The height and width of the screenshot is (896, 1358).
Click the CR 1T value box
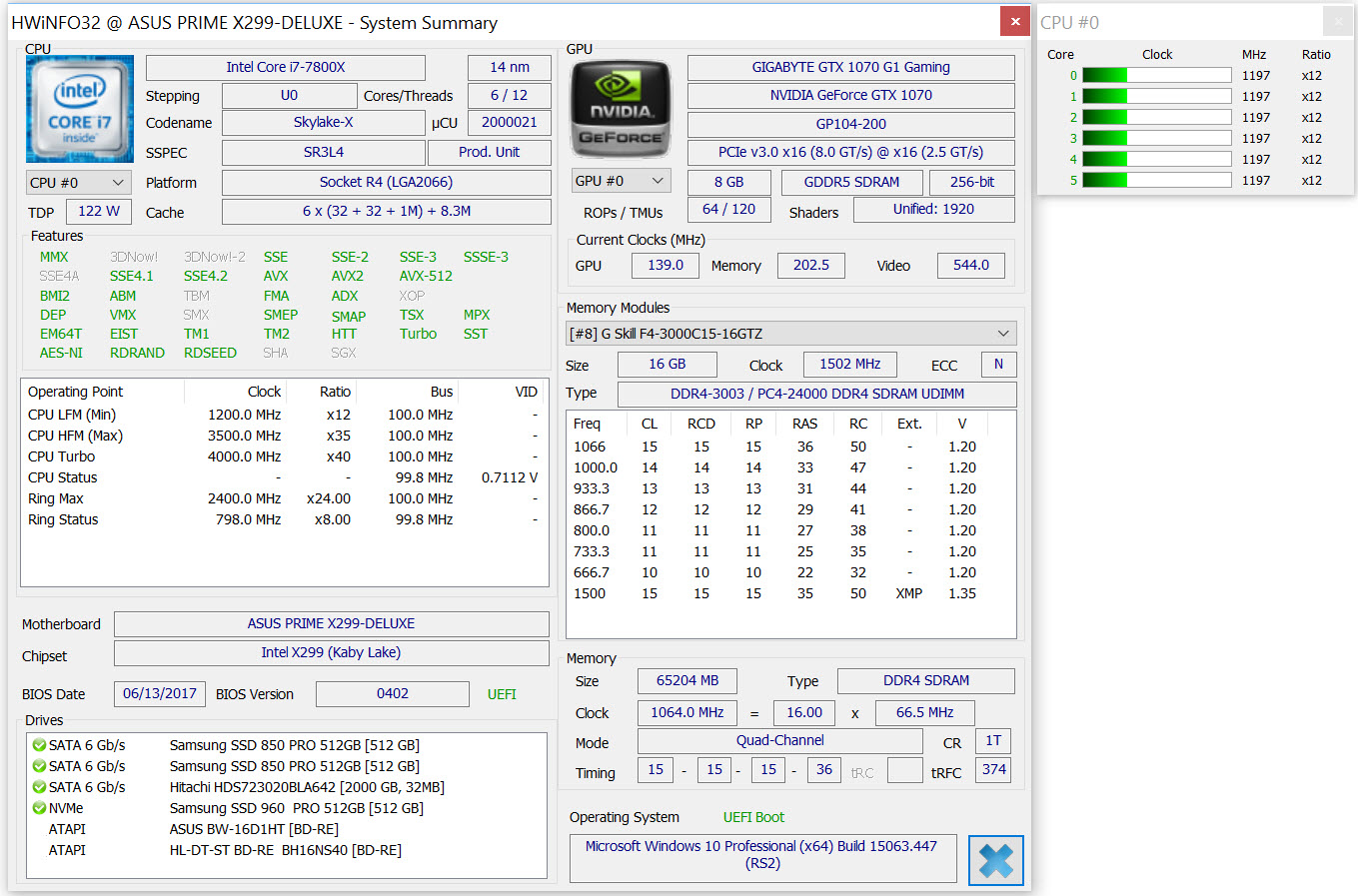click(993, 740)
